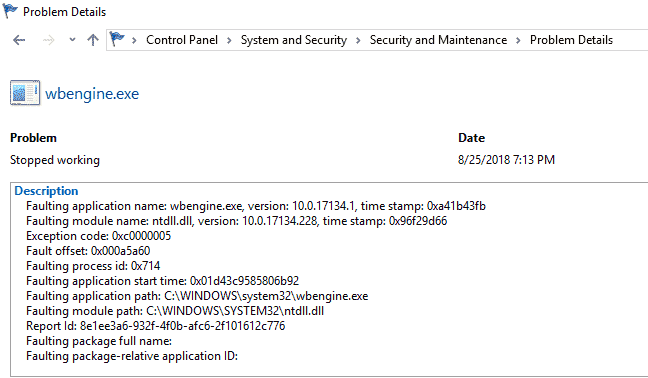Click Faulting process id 0x714 line
The height and width of the screenshot is (378, 648).
pos(93,266)
